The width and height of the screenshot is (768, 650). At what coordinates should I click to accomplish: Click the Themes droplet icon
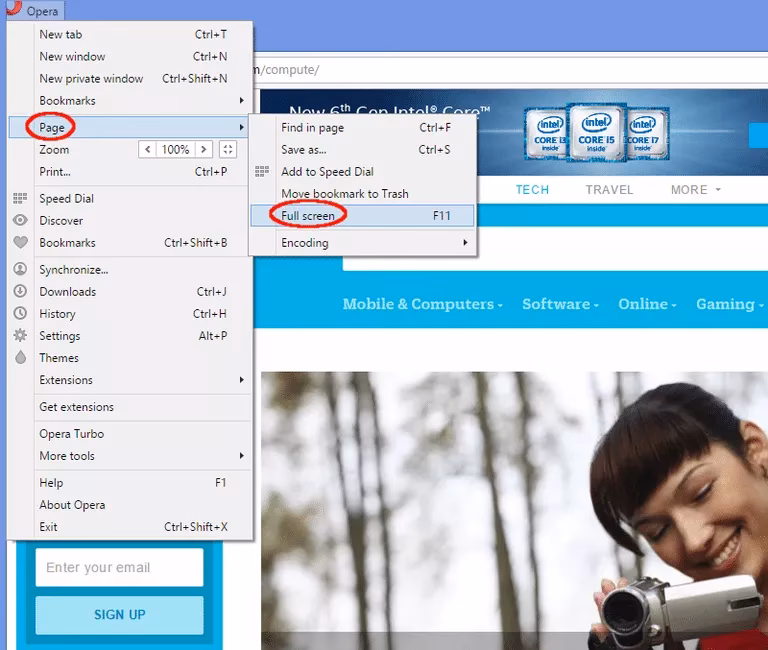point(20,357)
